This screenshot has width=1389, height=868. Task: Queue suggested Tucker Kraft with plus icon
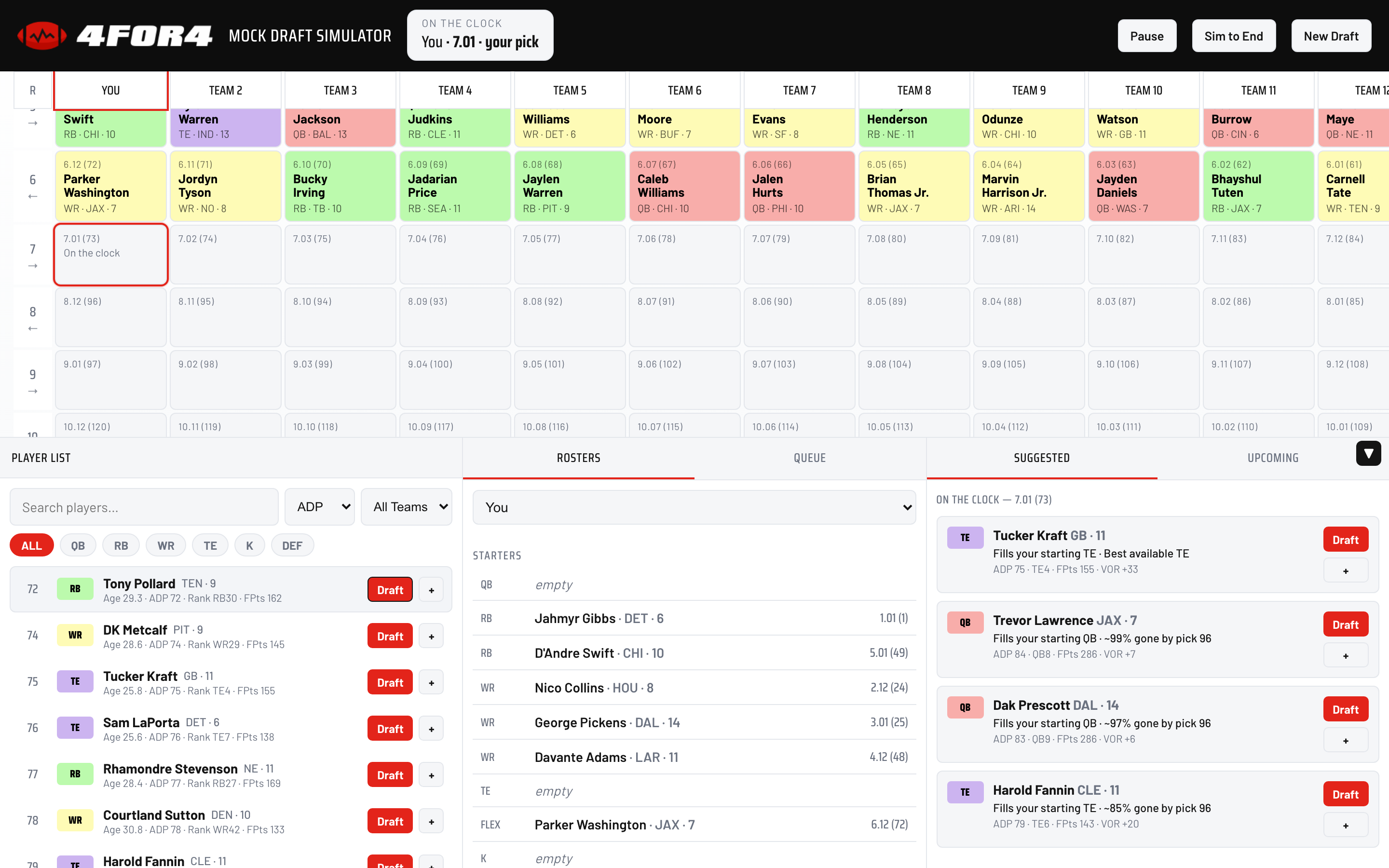[1346, 570]
